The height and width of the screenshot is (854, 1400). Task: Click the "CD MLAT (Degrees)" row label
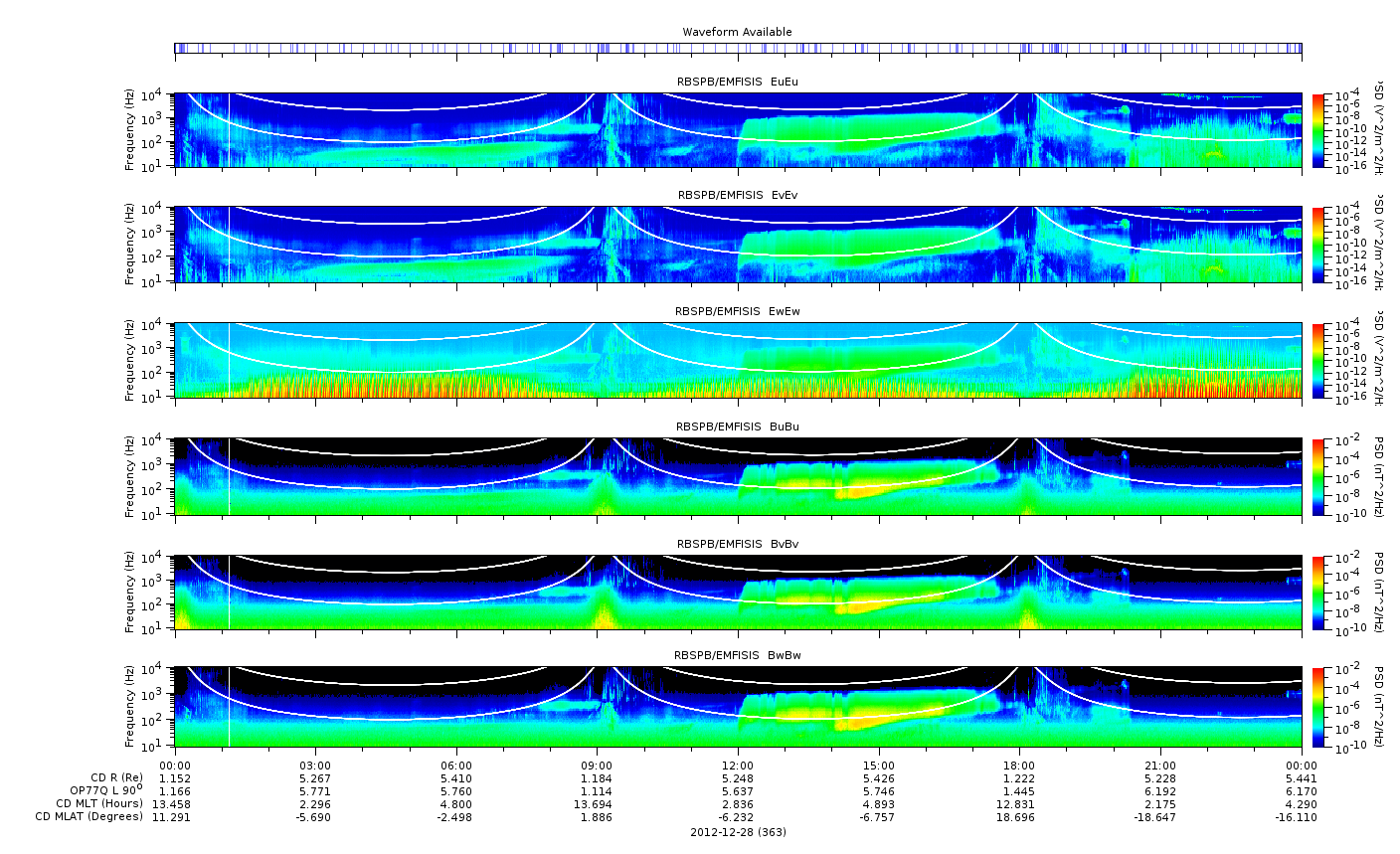point(89,817)
